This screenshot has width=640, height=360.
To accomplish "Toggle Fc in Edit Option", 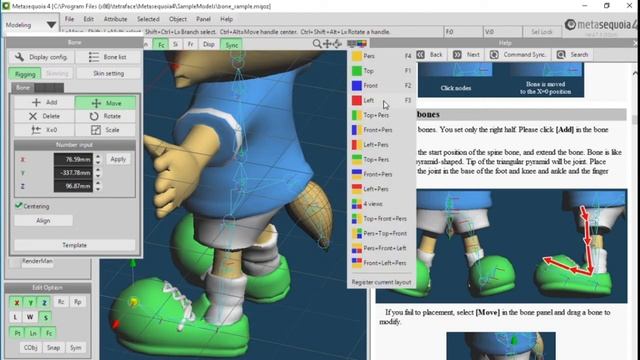I will (x=49, y=333).
